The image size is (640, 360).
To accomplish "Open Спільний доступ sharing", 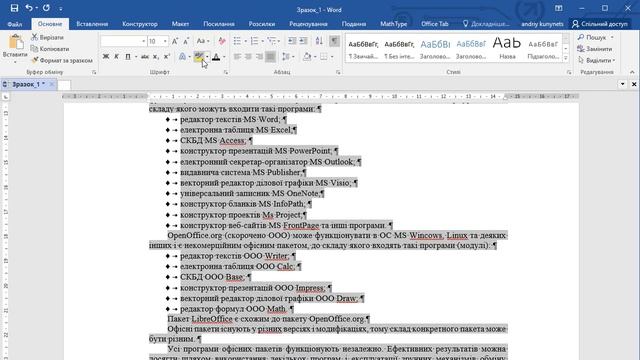I will click(600, 24).
